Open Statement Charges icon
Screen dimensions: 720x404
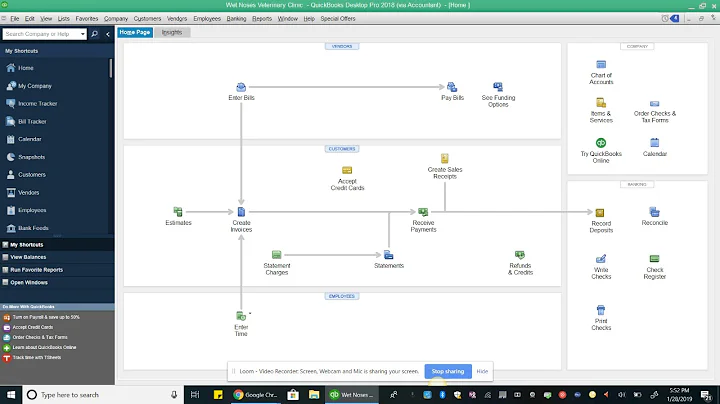pyautogui.click(x=276, y=254)
